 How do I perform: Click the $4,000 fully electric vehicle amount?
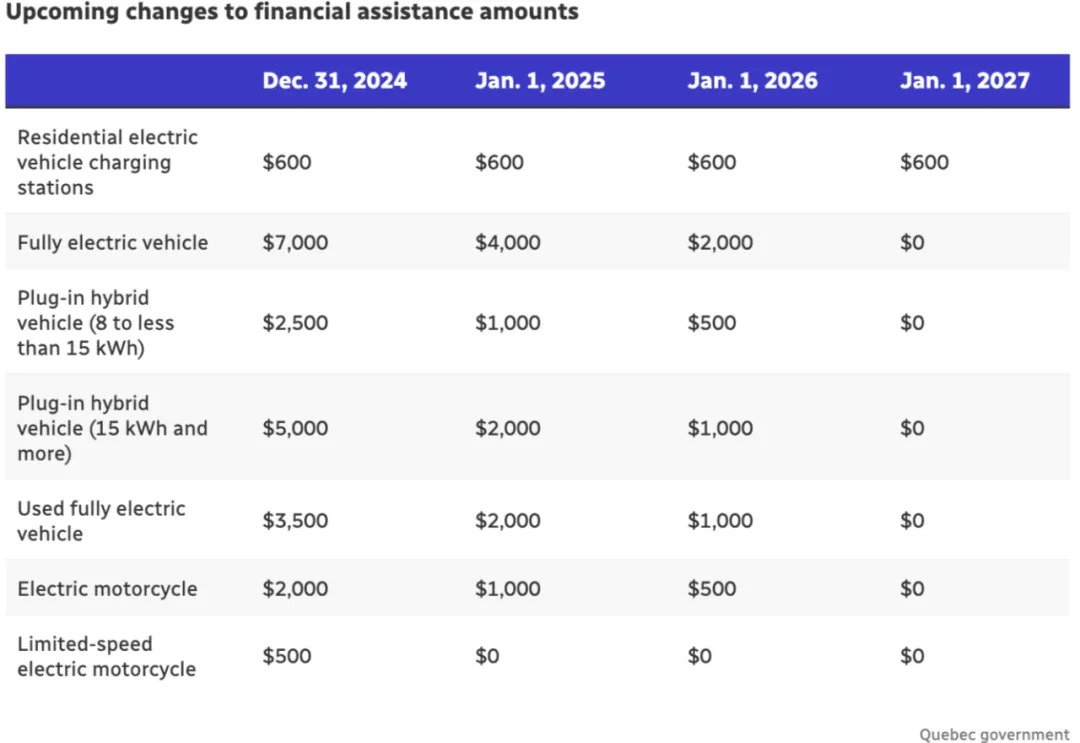pyautogui.click(x=507, y=243)
